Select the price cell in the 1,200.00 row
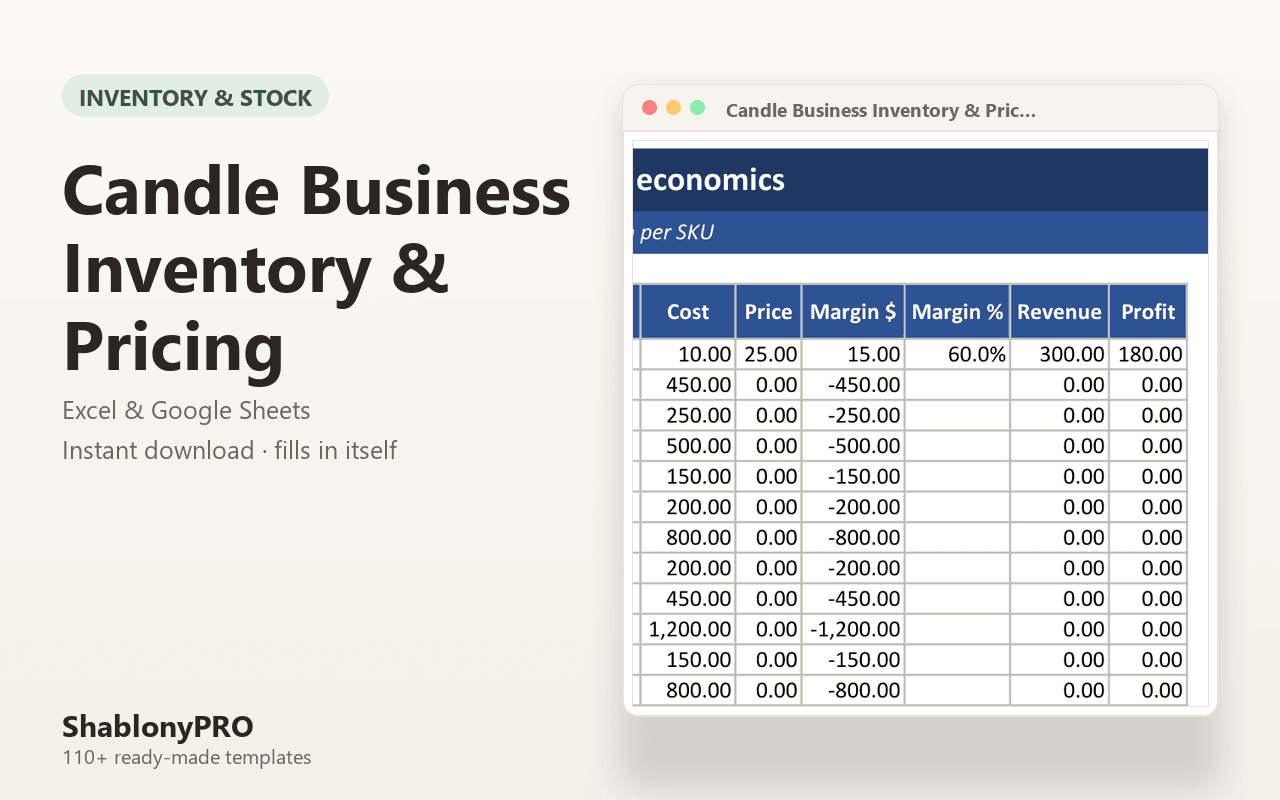 [768, 629]
